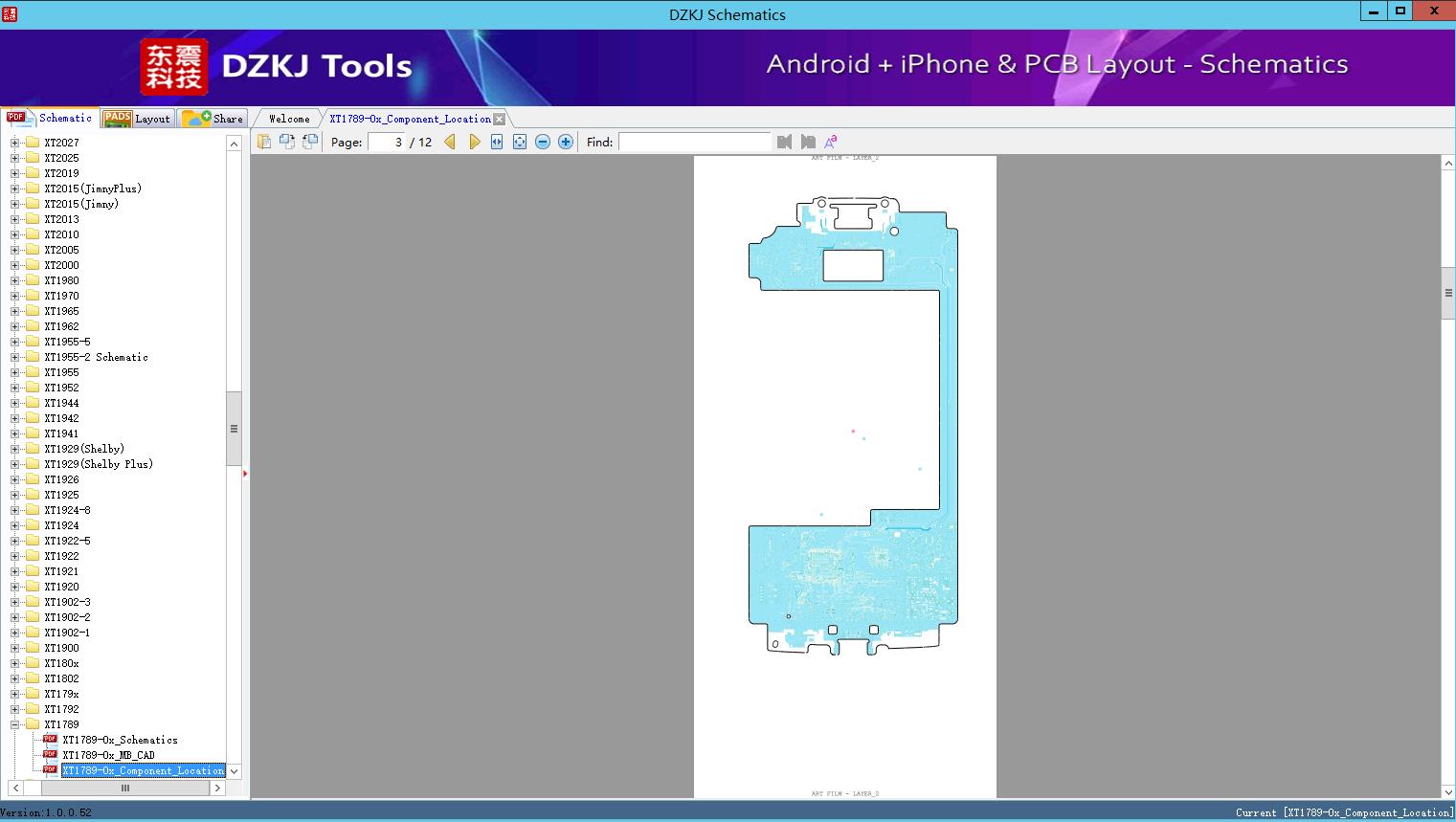Click the tree panel scroll up arrow
Viewport: 1456px width, 822px height.
tap(234, 144)
